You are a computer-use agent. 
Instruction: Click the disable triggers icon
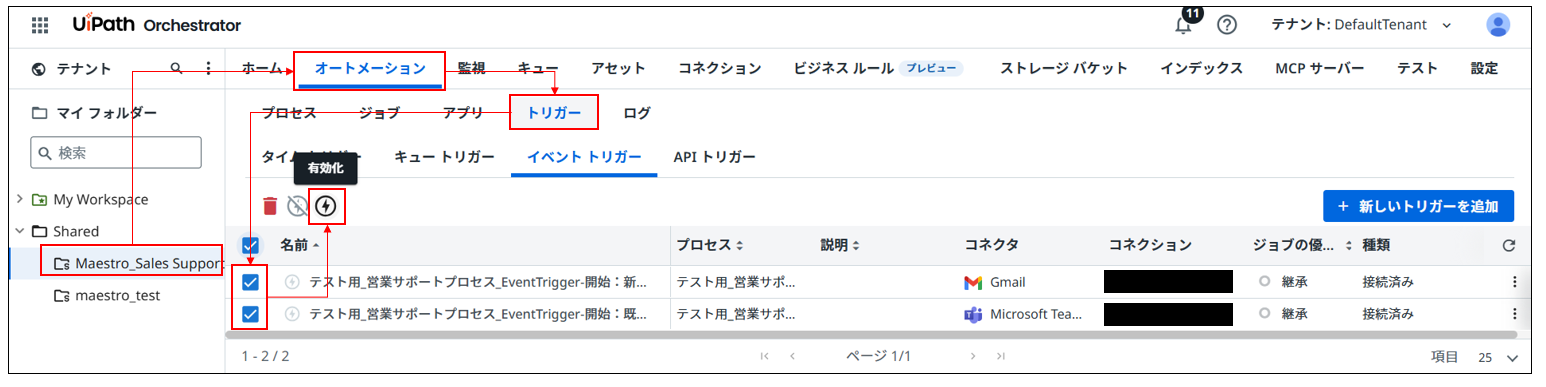[297, 206]
